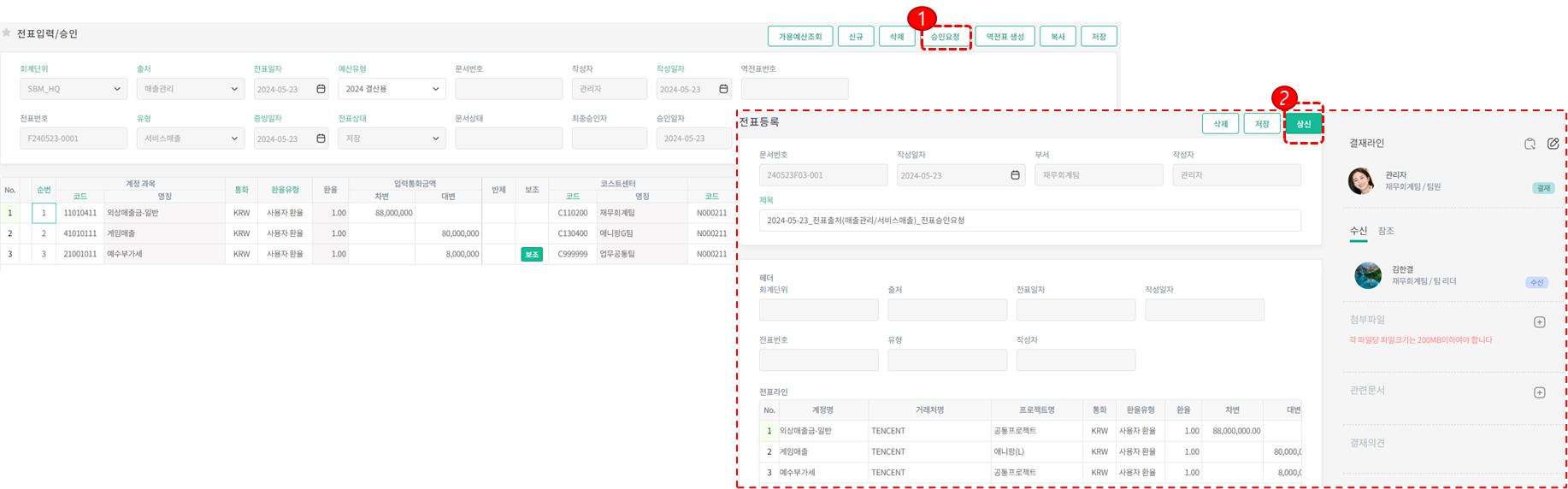Screen dimensions: 1568x489
Task: Click the clipboard icon in 결재라인 header
Action: (x=1530, y=144)
